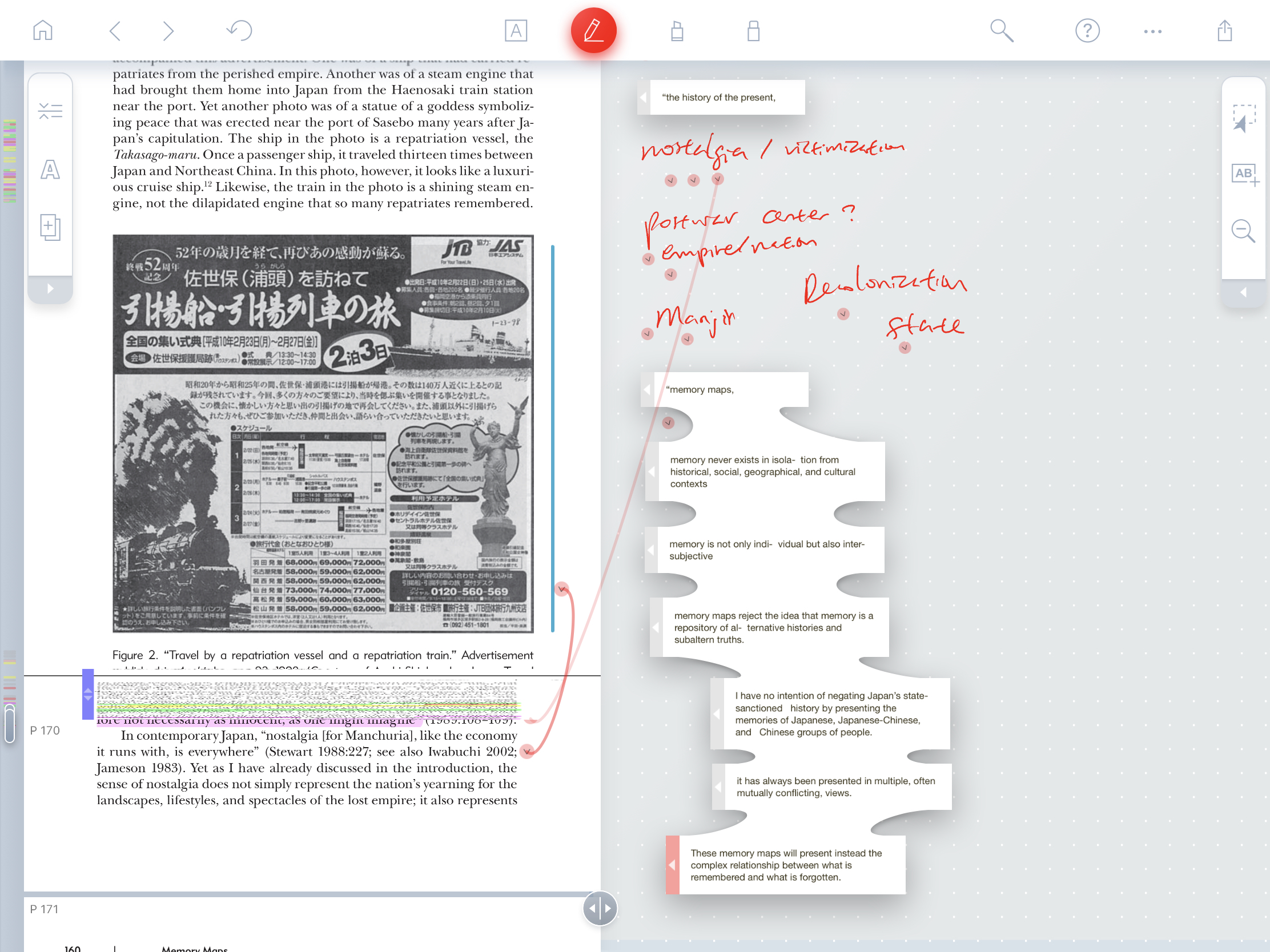Image resolution: width=1270 pixels, height=952 pixels.
Task: Open the help question mark
Action: pos(1087,30)
